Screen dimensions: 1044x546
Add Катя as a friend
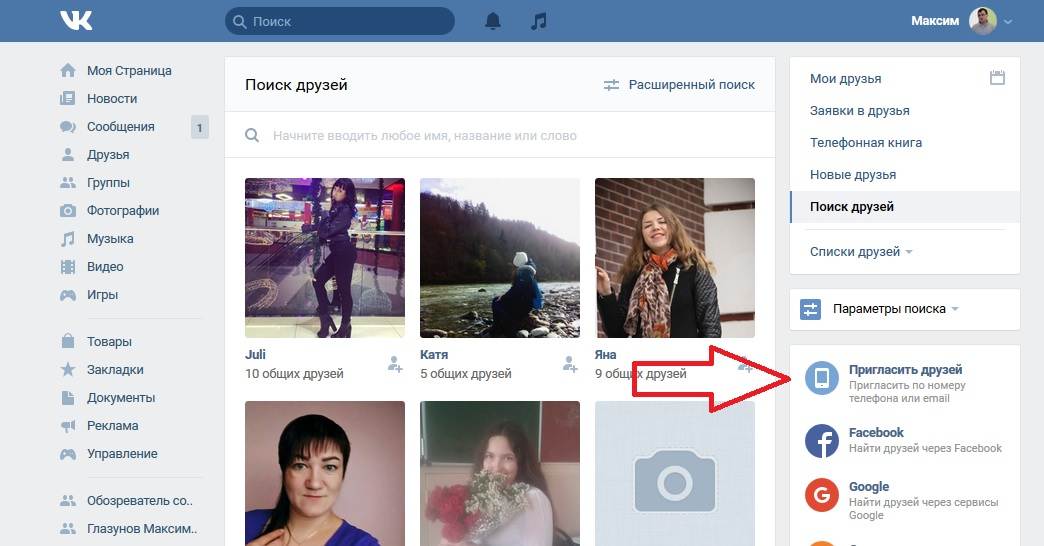coord(570,364)
